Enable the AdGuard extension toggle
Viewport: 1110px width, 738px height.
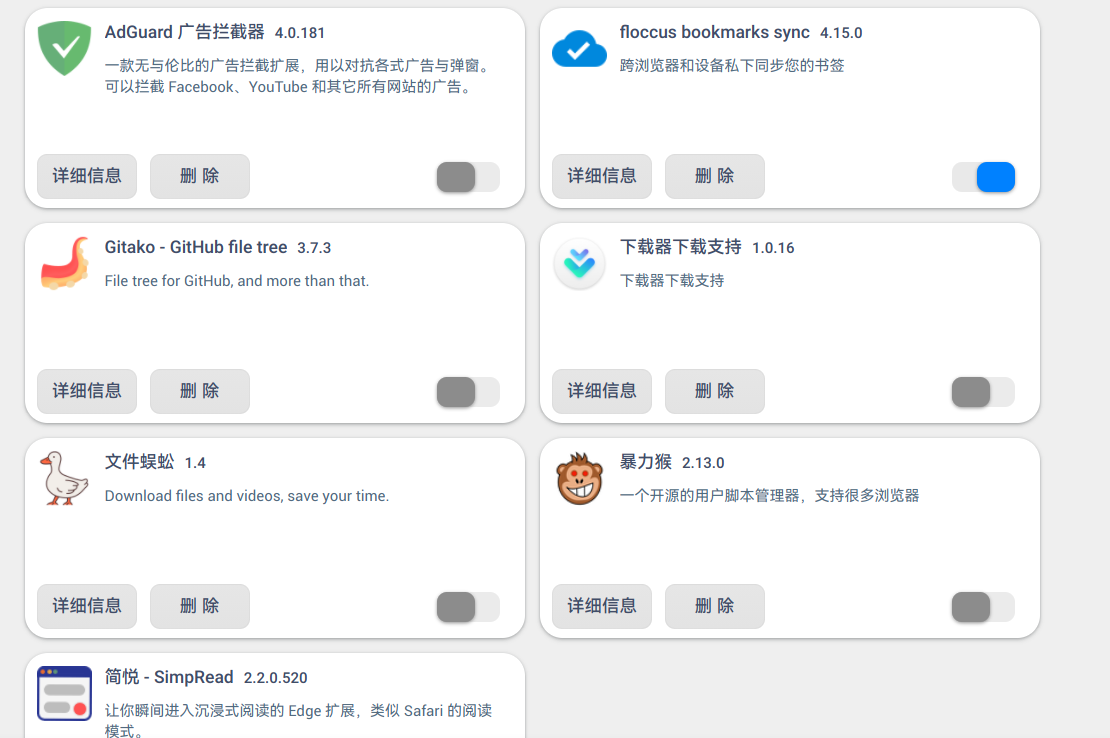click(x=468, y=177)
